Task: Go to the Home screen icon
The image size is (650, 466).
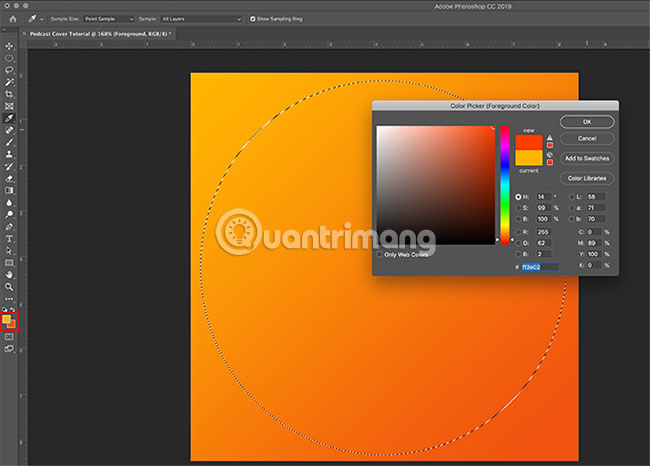Action: 13,19
